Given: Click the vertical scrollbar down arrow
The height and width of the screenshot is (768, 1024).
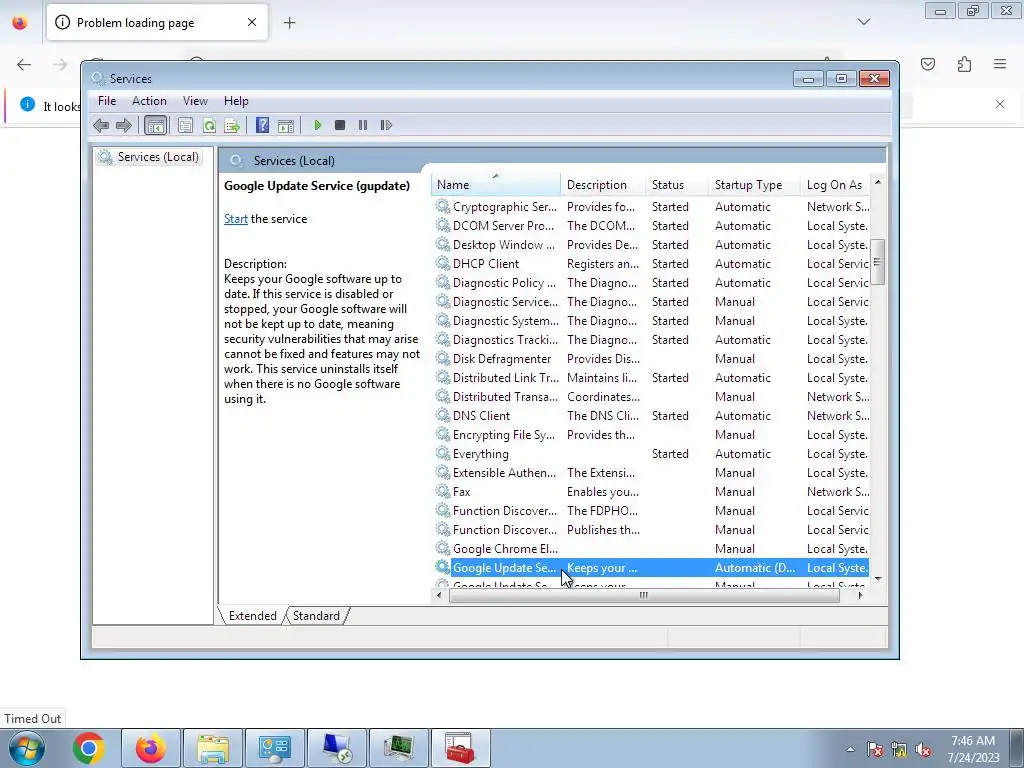Looking at the screenshot, I should 878,579.
